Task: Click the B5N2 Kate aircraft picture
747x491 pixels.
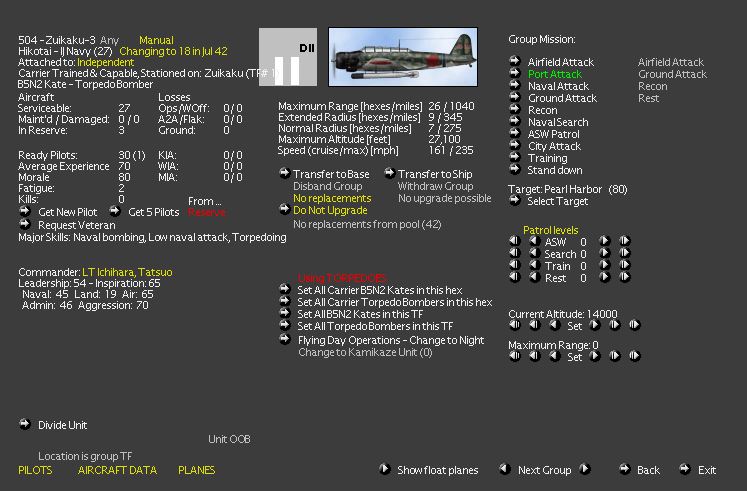Action: pos(403,57)
